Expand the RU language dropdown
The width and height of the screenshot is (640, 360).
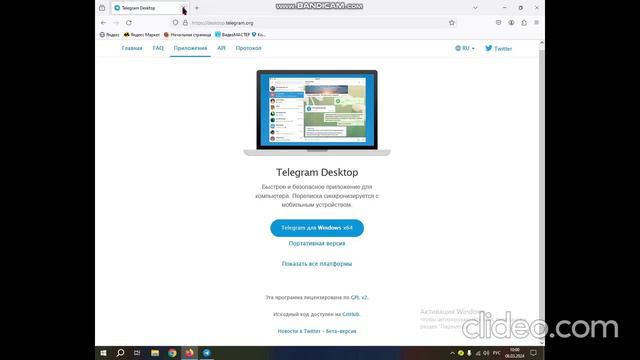pos(465,48)
